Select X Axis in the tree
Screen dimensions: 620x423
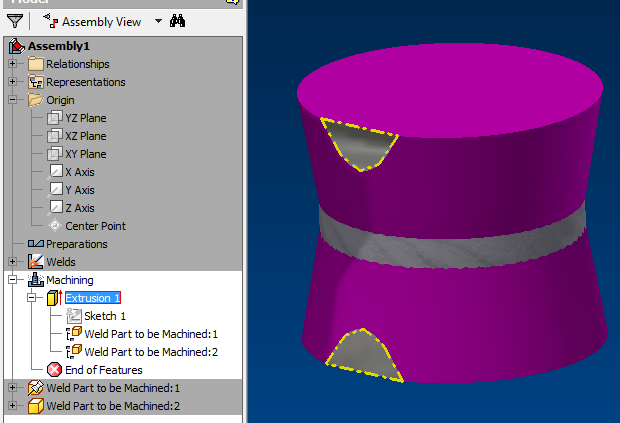pyautogui.click(x=79, y=172)
